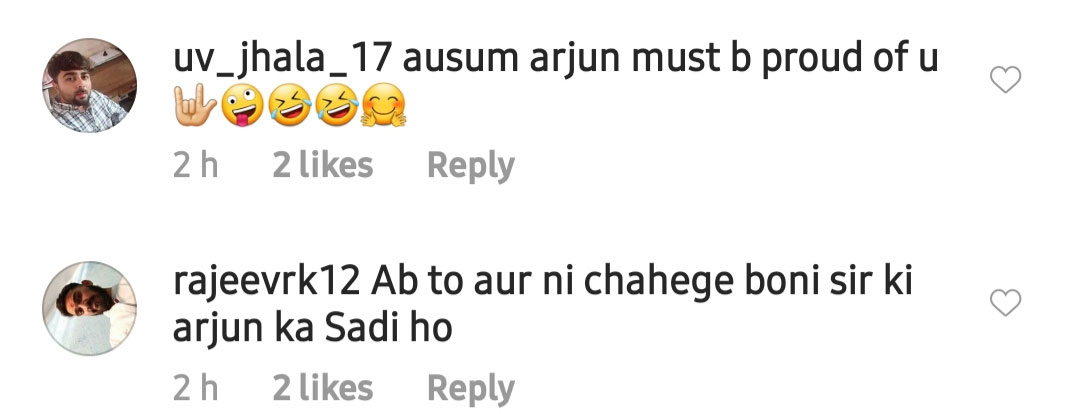This screenshot has height=414, width=1080.
Task: Click the 2 h timestamp under uv_jhala_17's comment
Action: pos(196,165)
